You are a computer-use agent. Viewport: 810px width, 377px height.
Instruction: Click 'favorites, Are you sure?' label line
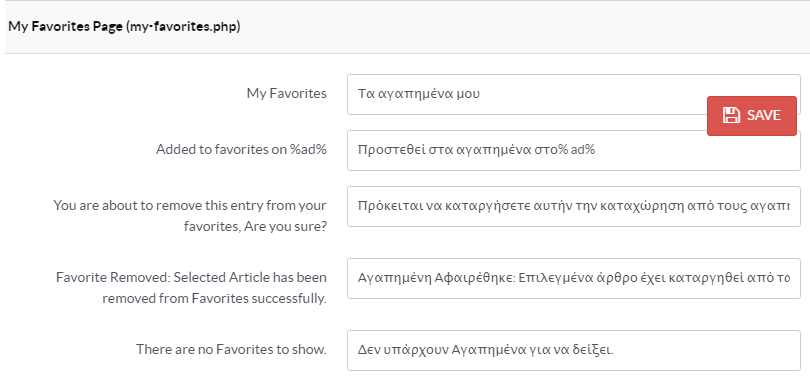tap(255, 227)
